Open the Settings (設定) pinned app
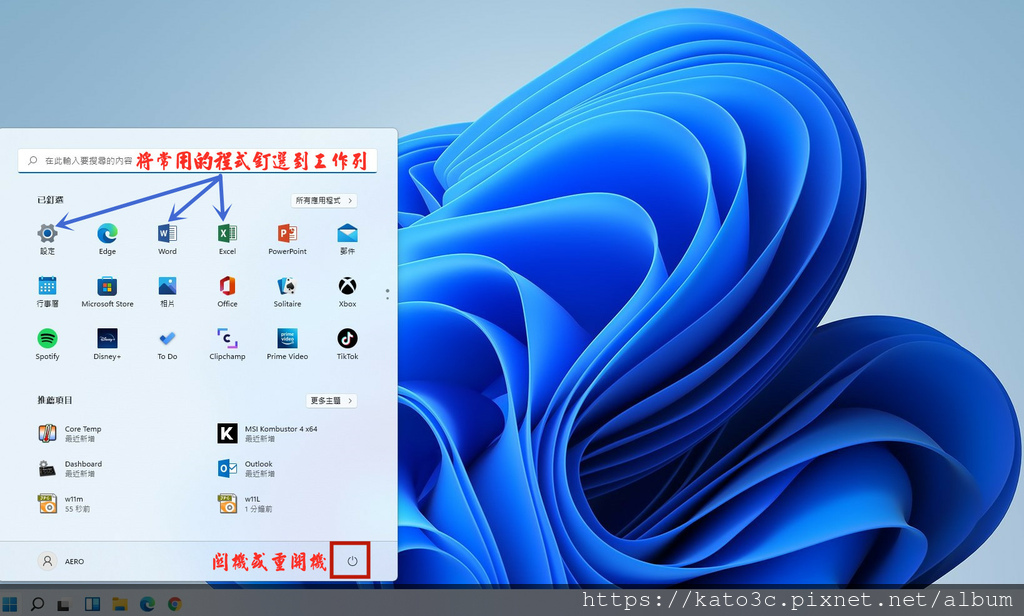This screenshot has height=616, width=1024. 47,238
